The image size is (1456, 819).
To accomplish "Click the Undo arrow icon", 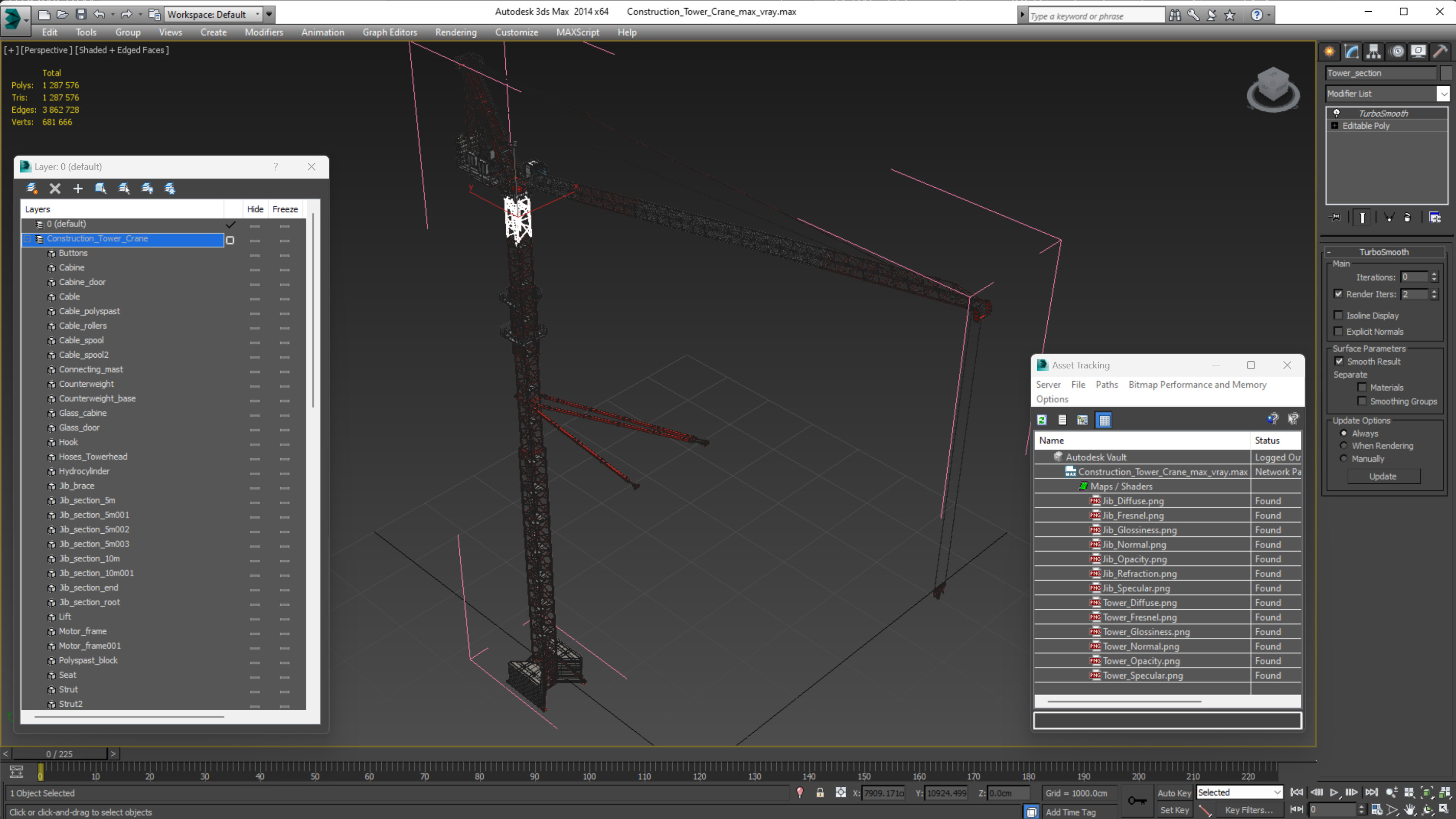I will pyautogui.click(x=100, y=15).
